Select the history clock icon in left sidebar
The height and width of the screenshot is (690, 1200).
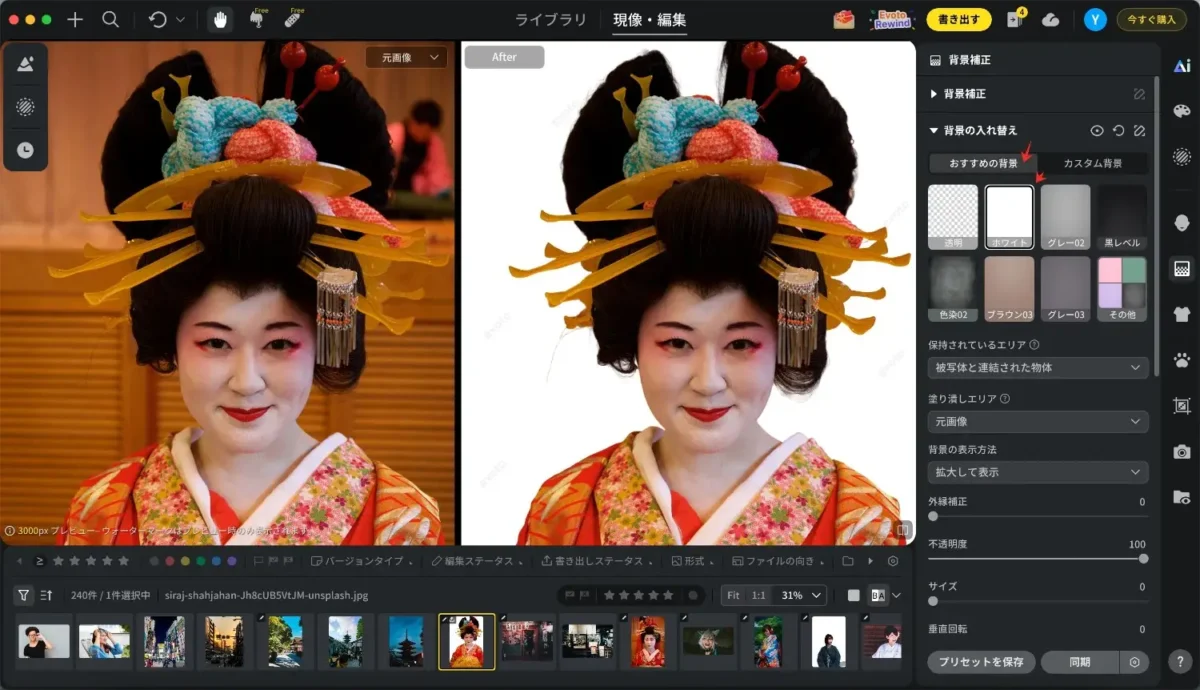click(x=25, y=150)
